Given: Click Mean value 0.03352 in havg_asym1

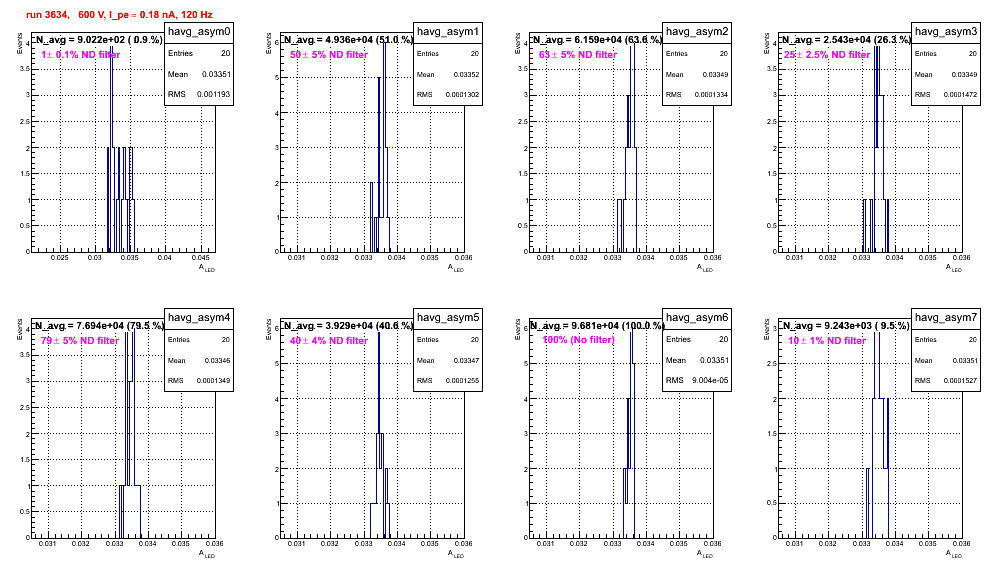Looking at the screenshot, I should (x=466, y=74).
